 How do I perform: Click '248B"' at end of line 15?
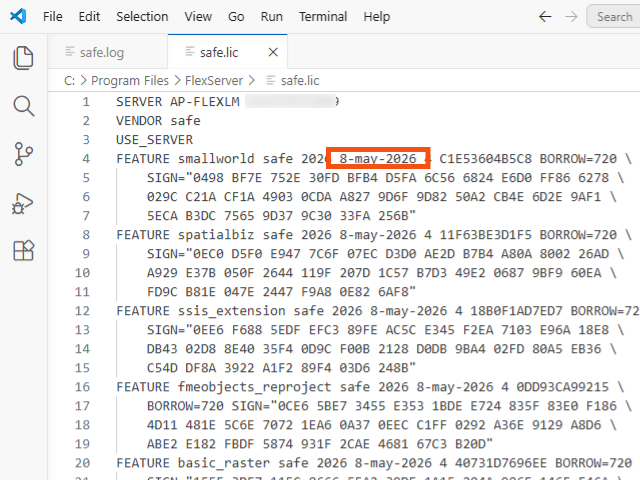[397, 368]
